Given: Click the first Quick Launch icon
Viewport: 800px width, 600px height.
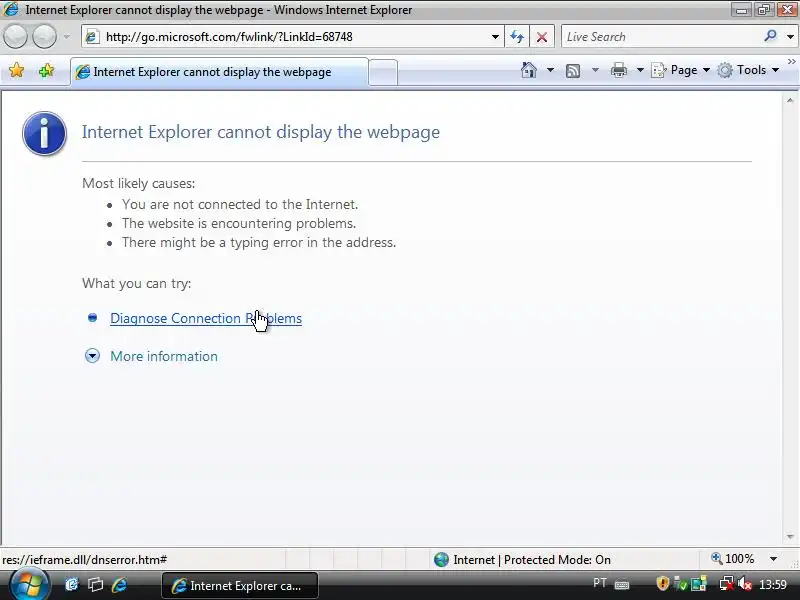Looking at the screenshot, I should tap(71, 585).
